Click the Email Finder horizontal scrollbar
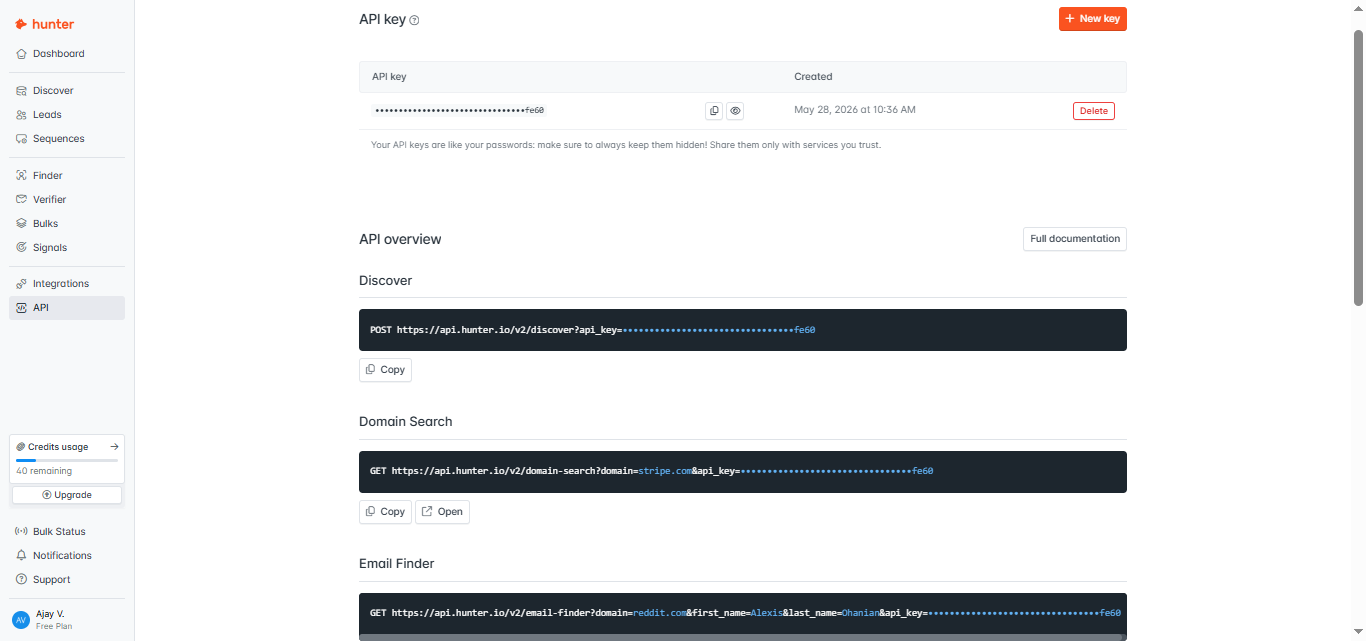This screenshot has width=1366, height=641. tap(740, 637)
